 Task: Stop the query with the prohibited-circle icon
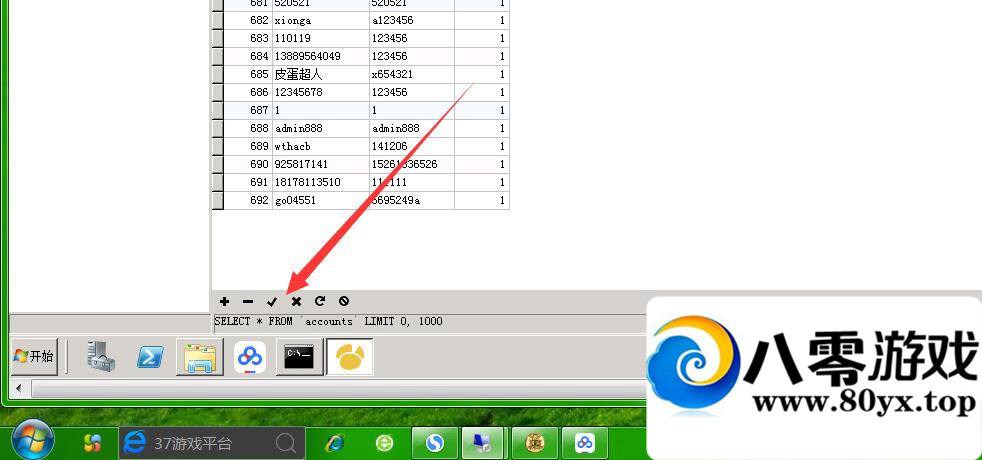[x=344, y=300]
